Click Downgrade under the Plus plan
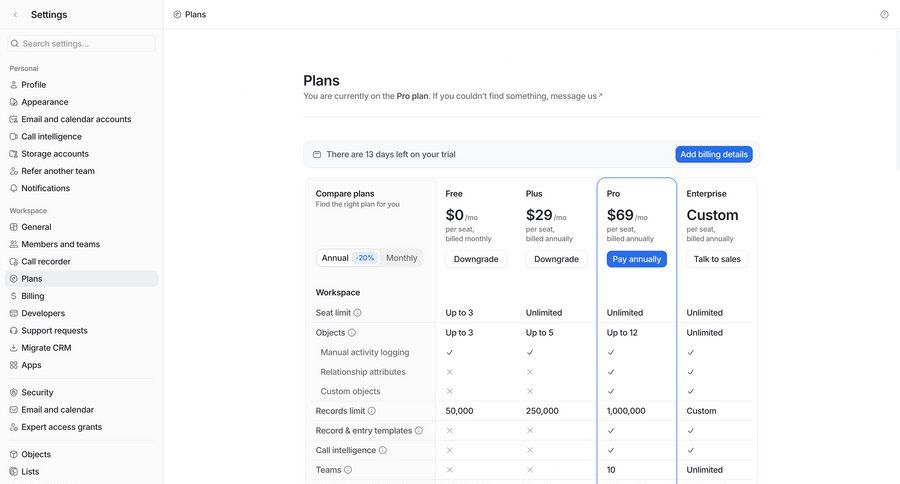The height and width of the screenshot is (484, 900). 556,259
